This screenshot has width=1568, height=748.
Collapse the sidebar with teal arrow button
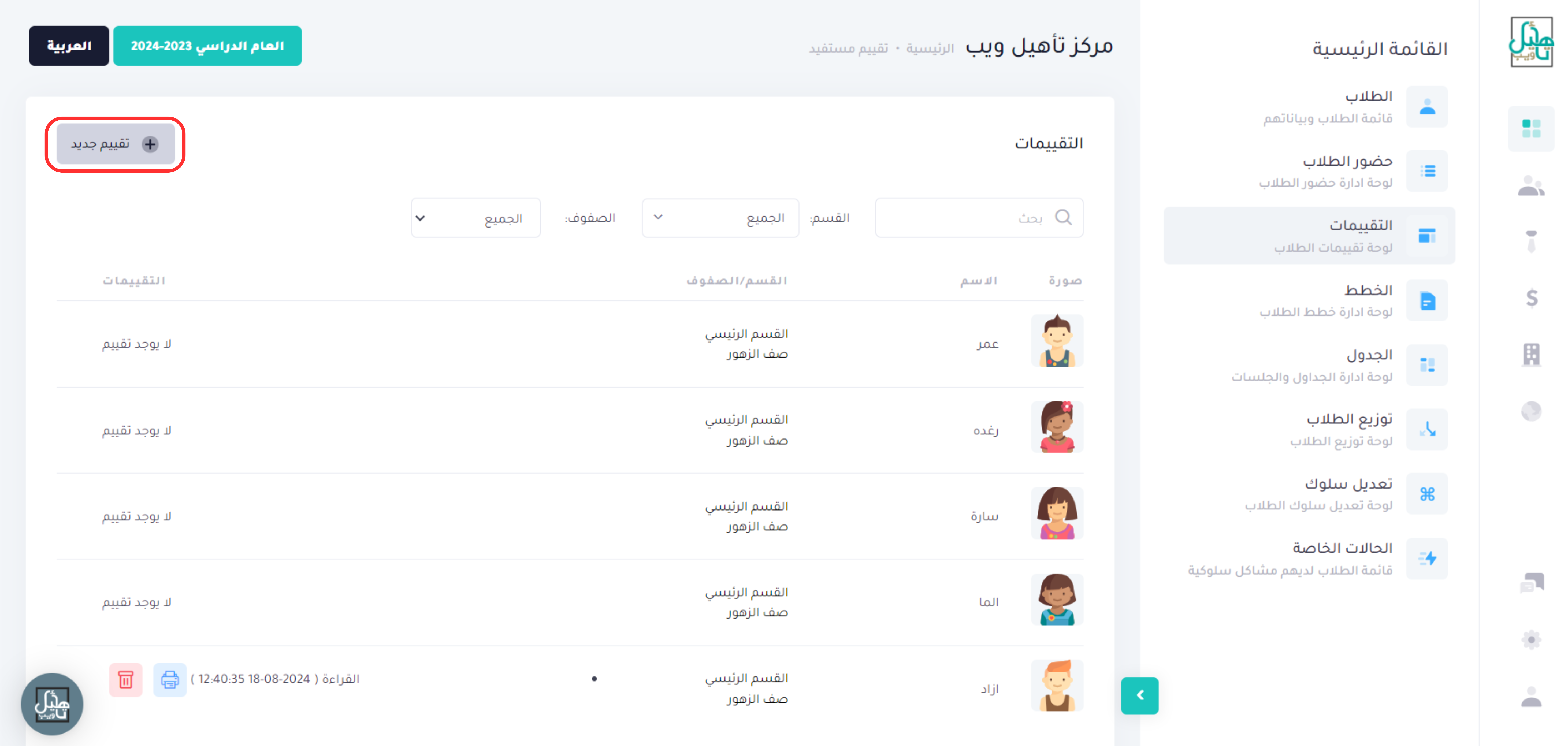[x=1139, y=696]
